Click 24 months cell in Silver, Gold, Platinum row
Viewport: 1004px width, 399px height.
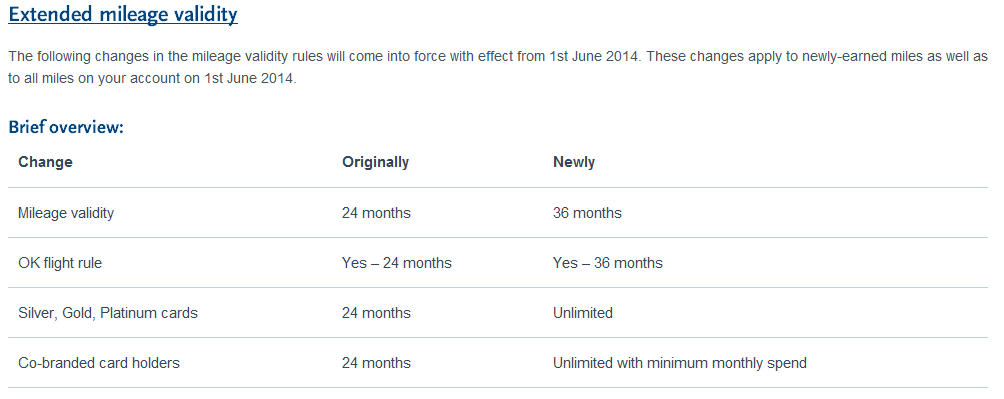pos(376,313)
